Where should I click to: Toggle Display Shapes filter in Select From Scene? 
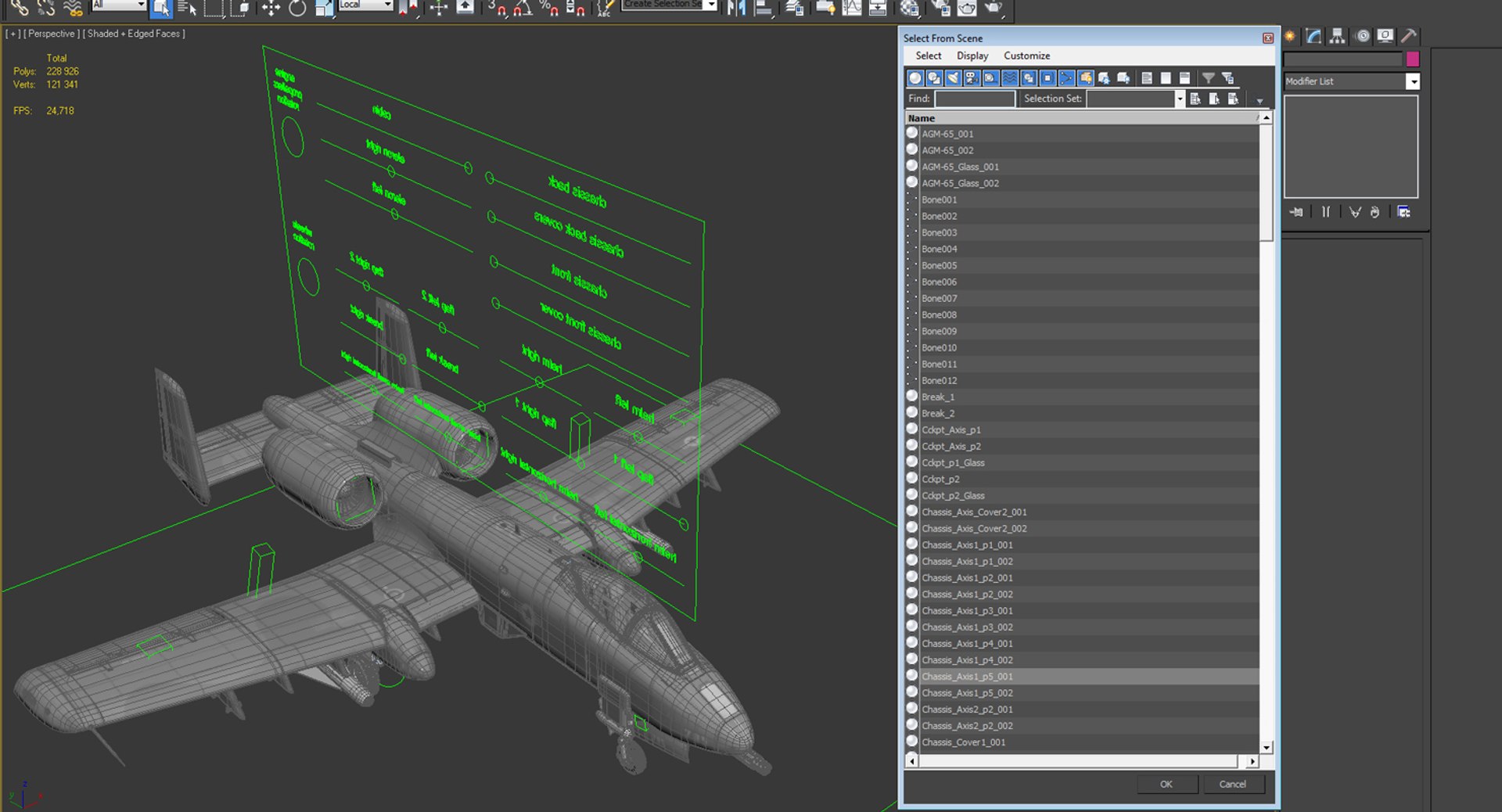point(934,78)
